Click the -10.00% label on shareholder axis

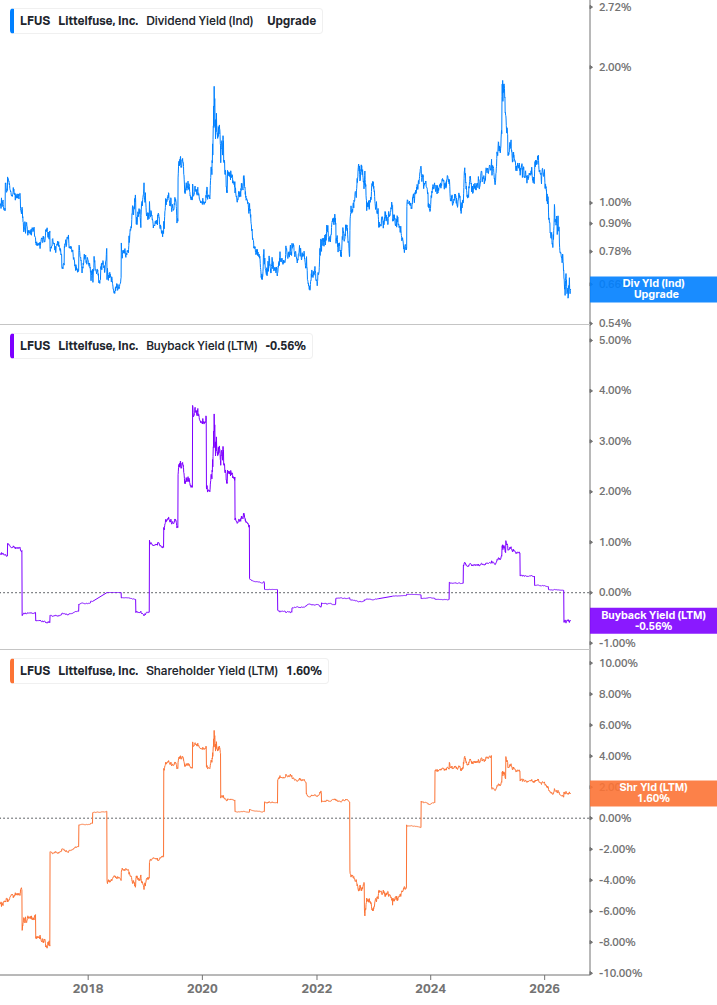(618, 973)
